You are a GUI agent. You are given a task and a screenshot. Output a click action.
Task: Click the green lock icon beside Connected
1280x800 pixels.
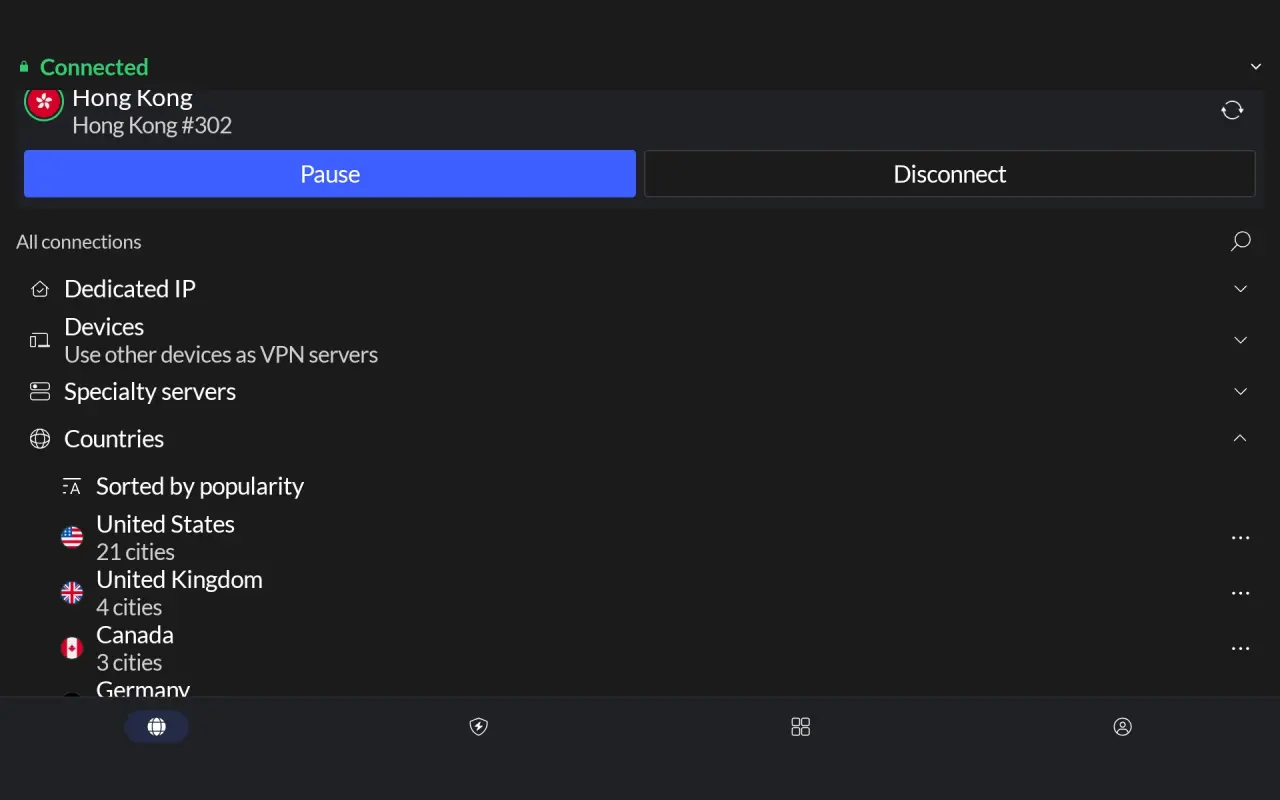(x=24, y=67)
